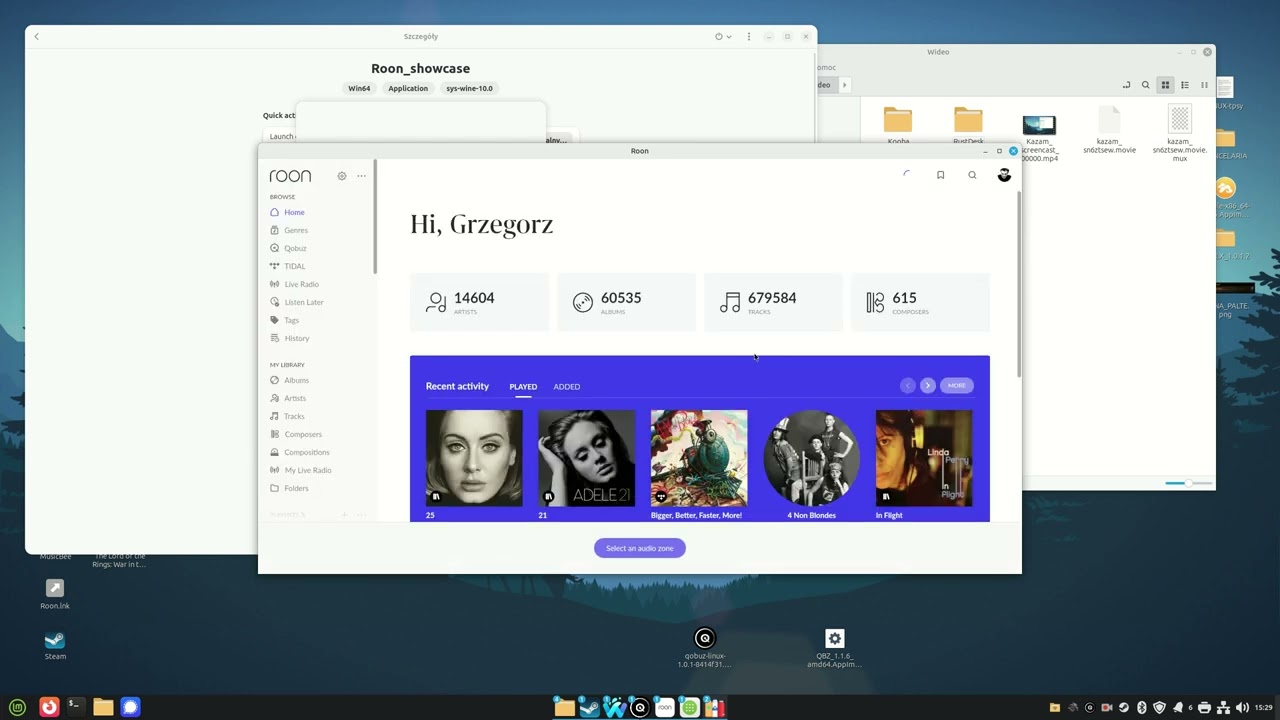Open Compositions under My Library
The width and height of the screenshot is (1280, 720).
[x=307, y=452]
